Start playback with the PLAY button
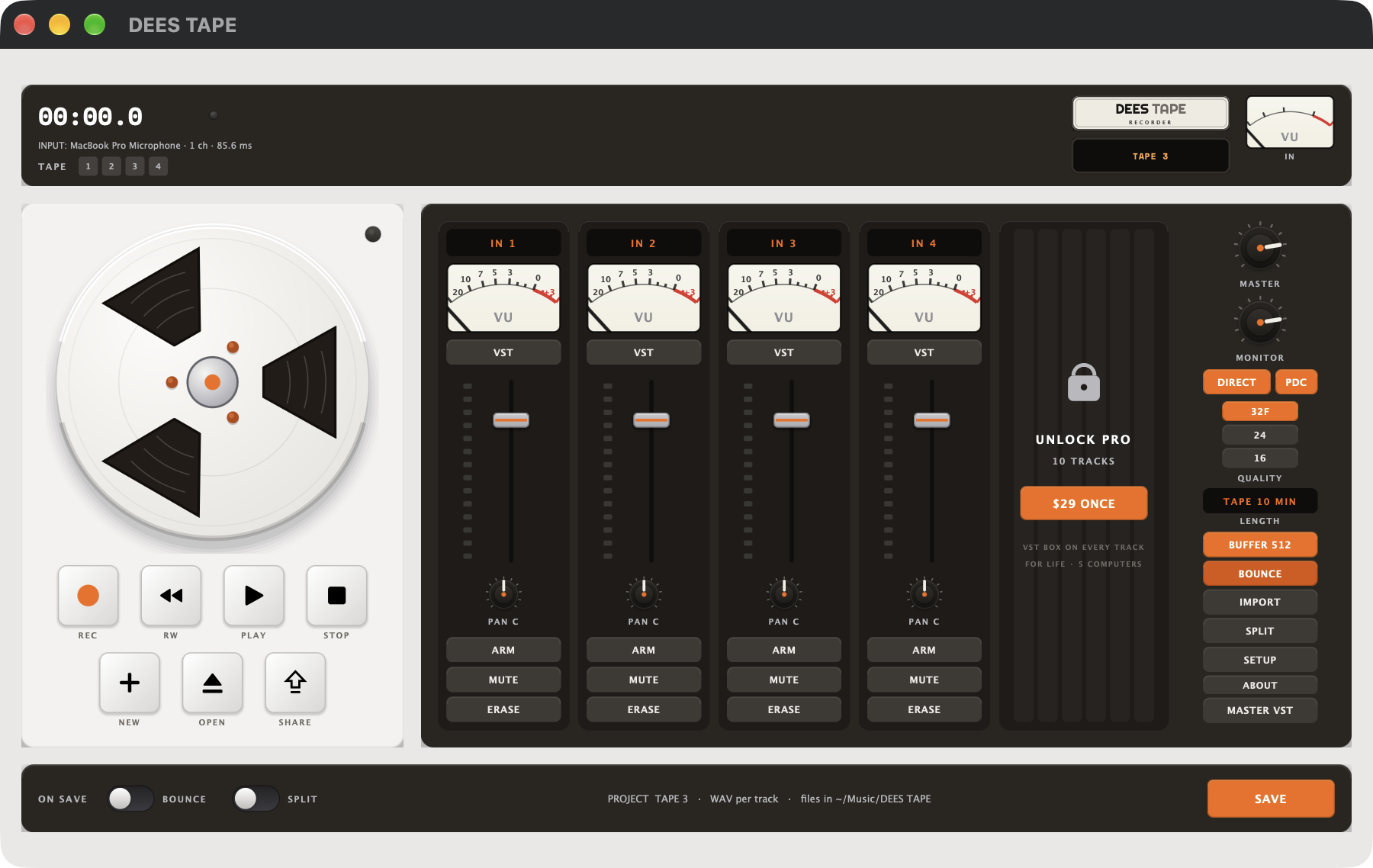1373x868 pixels. tap(254, 596)
